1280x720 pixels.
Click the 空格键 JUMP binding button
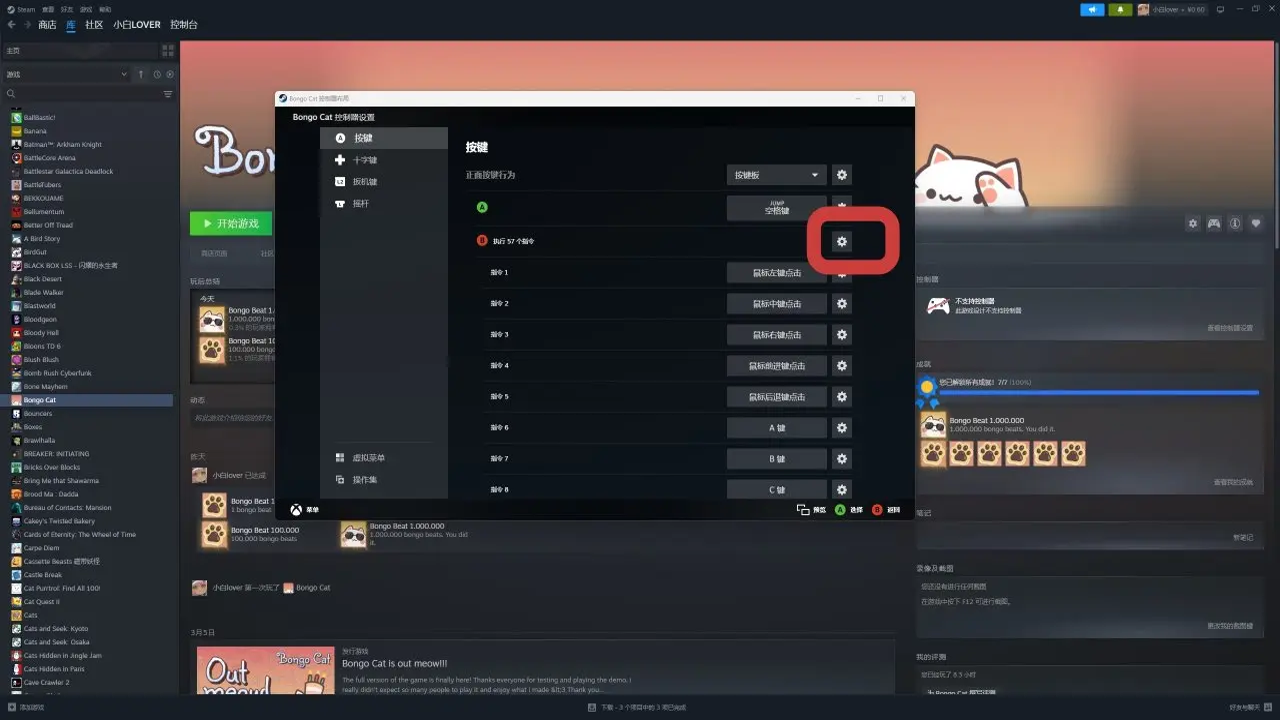click(x=776, y=208)
